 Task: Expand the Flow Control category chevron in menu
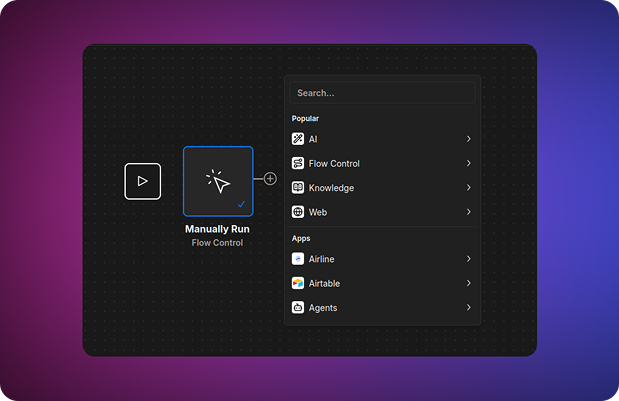[468, 163]
